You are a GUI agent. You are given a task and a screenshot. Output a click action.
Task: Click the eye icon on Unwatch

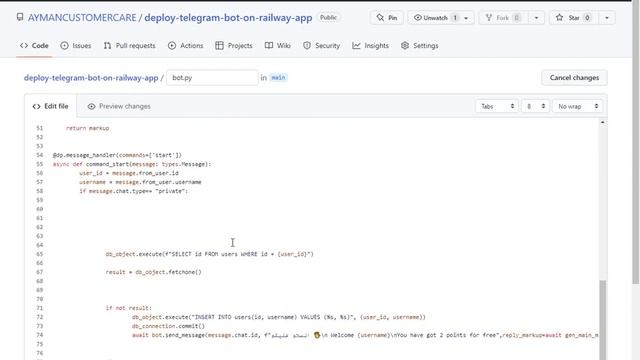tap(418, 18)
